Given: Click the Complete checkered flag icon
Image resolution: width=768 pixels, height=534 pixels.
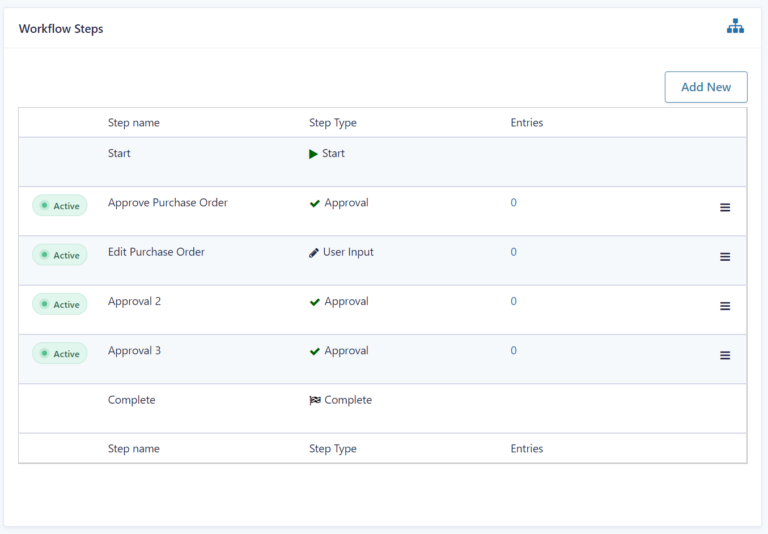Looking at the screenshot, I should (315, 400).
